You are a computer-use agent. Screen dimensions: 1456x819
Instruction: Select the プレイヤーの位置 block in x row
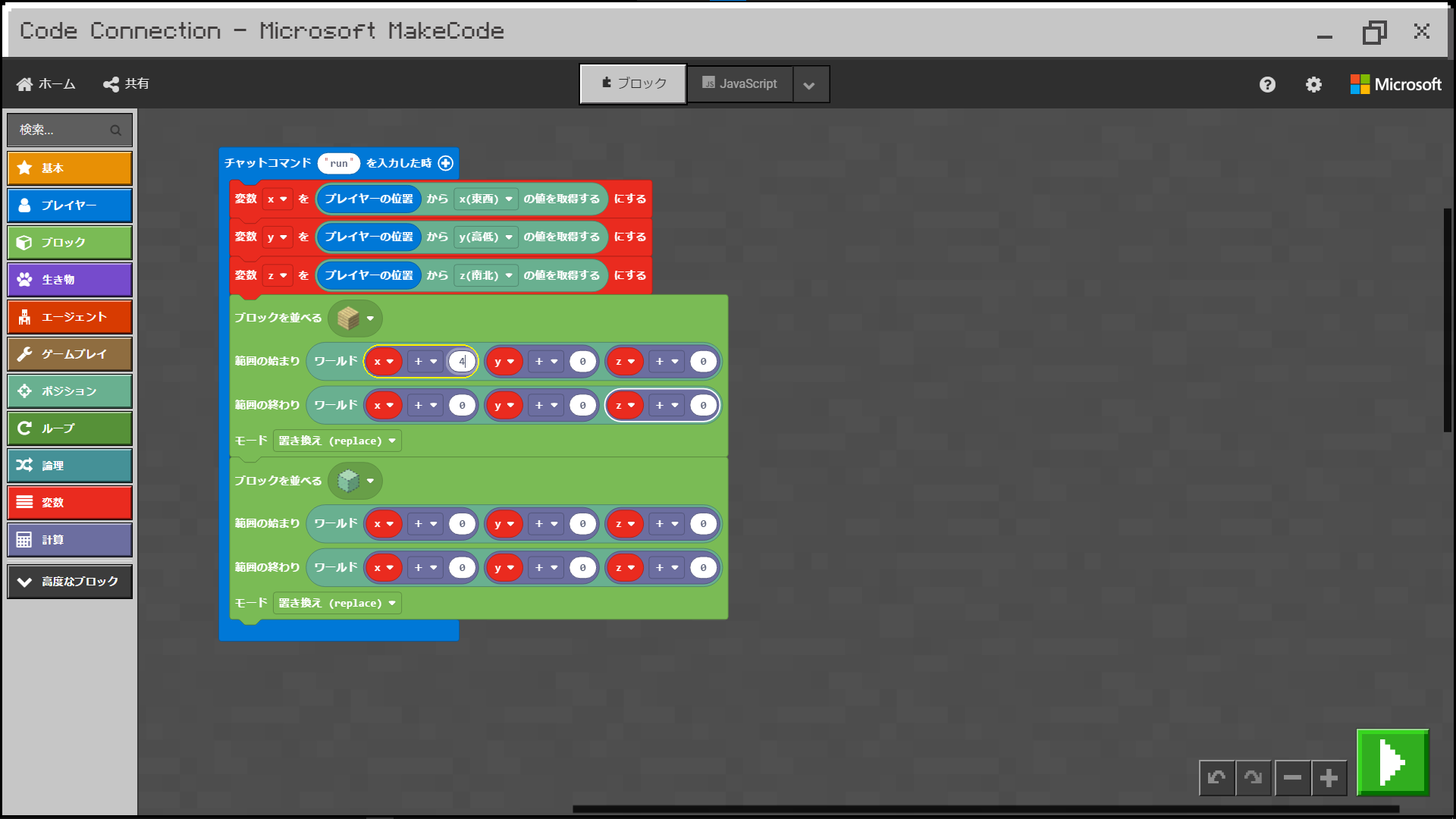click(369, 199)
